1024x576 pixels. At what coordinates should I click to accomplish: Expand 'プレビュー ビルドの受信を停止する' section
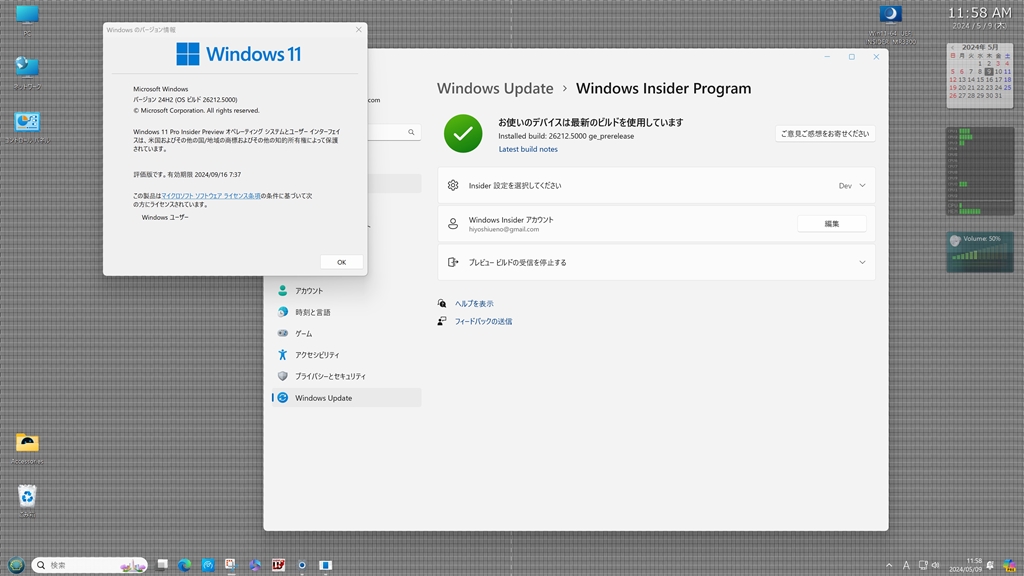click(x=862, y=262)
